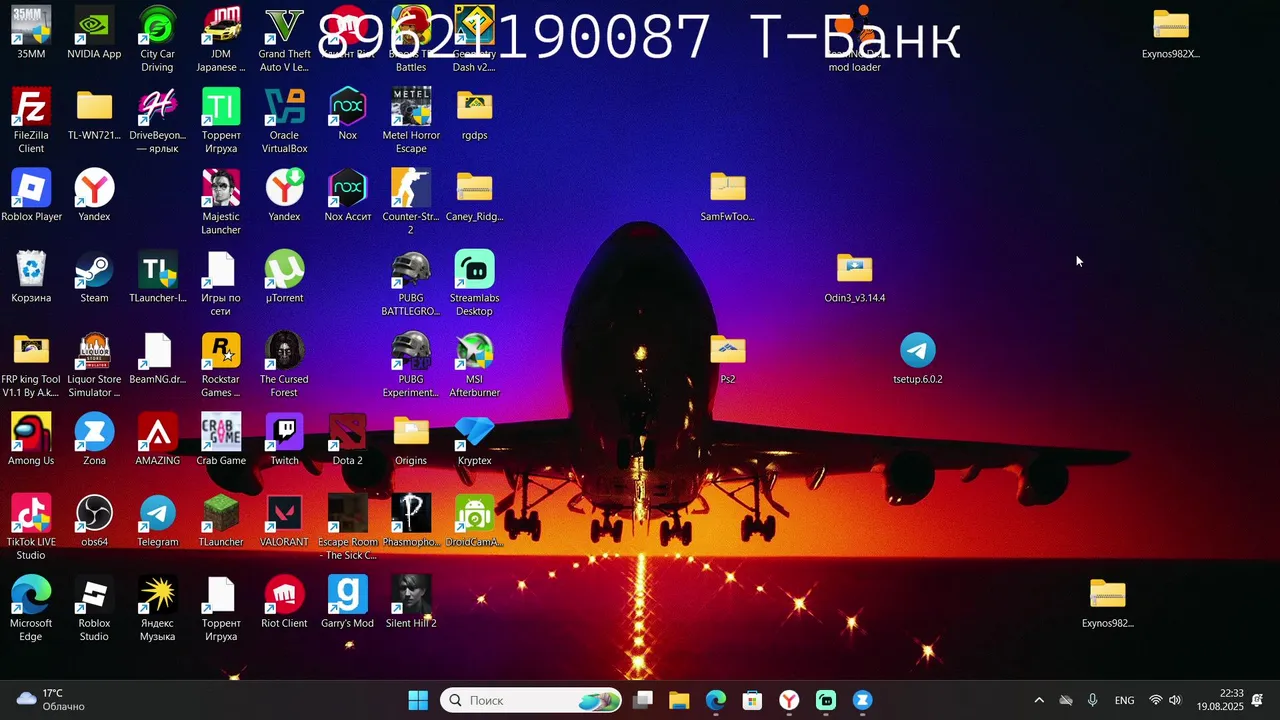Launch Silent Hill 2

click(411, 602)
